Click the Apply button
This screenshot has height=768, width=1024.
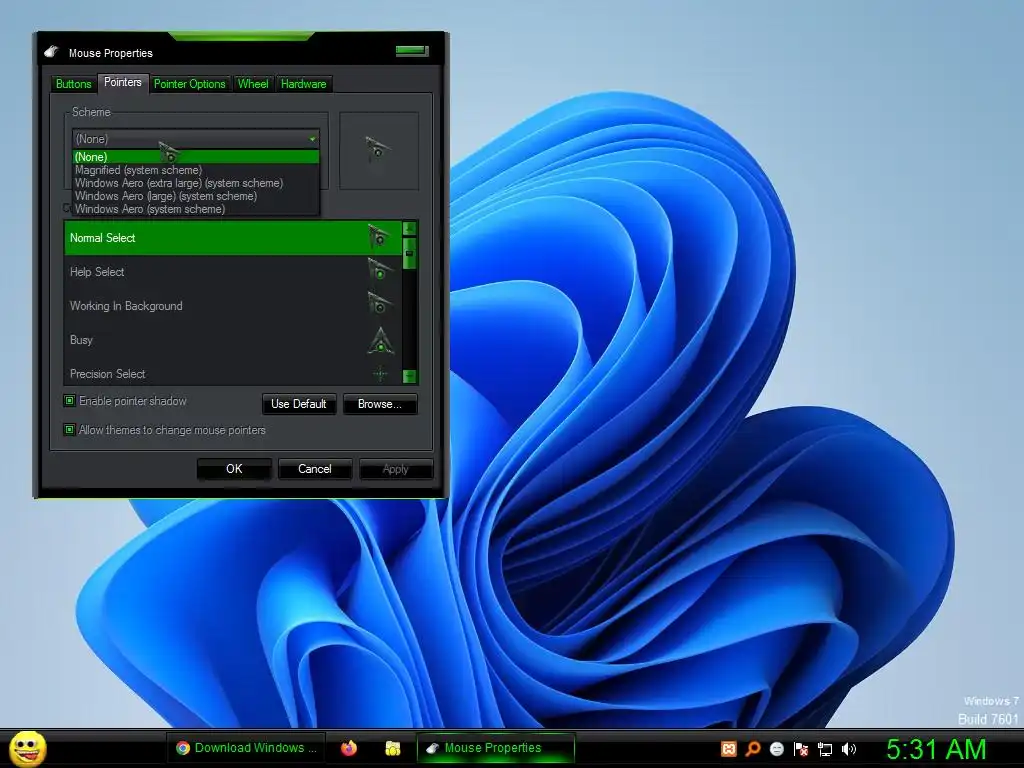tap(396, 469)
